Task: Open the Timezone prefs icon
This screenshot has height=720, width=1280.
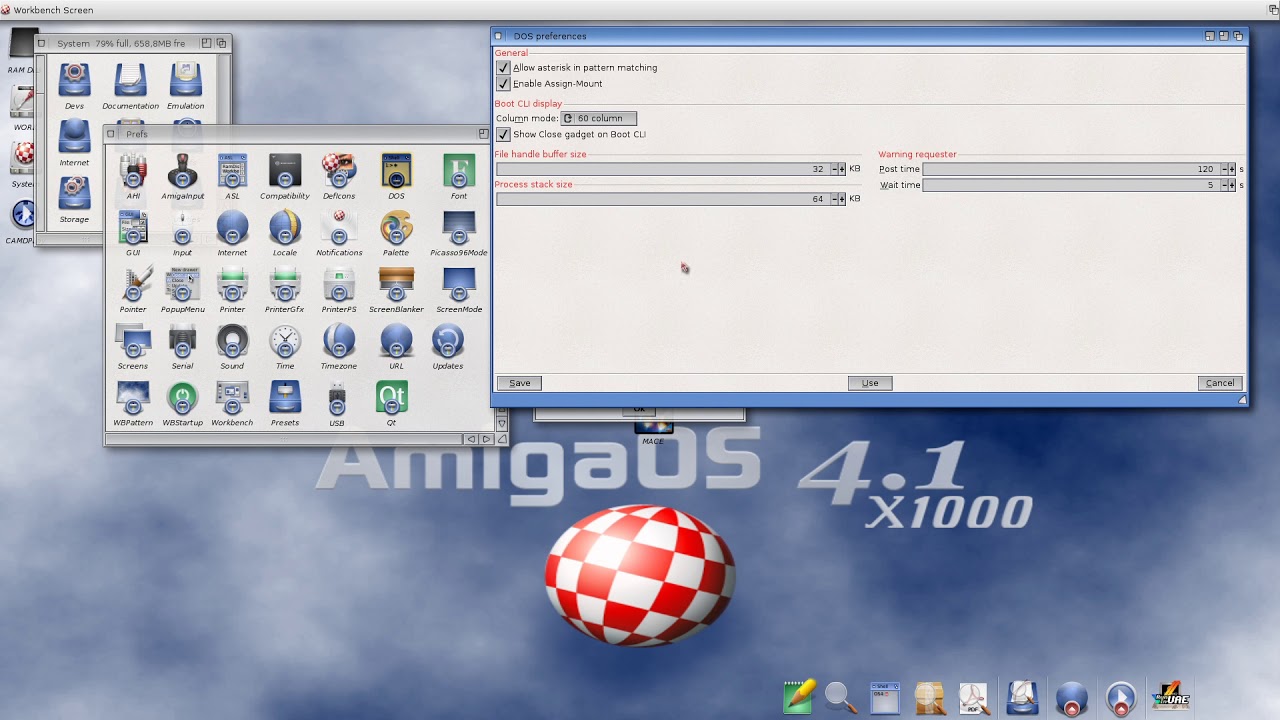Action: click(339, 342)
